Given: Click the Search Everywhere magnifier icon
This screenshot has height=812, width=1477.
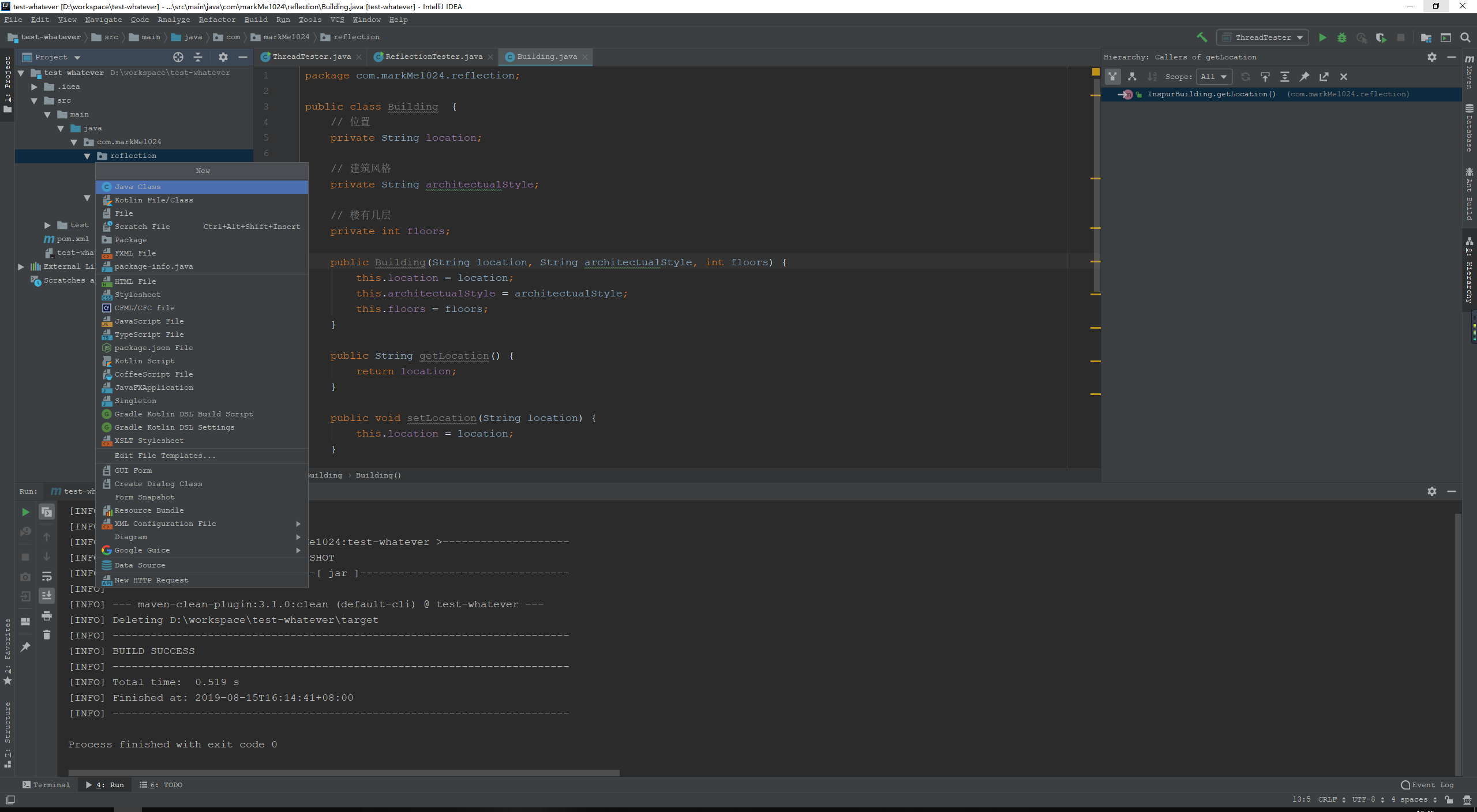Looking at the screenshot, I should pos(1465,37).
